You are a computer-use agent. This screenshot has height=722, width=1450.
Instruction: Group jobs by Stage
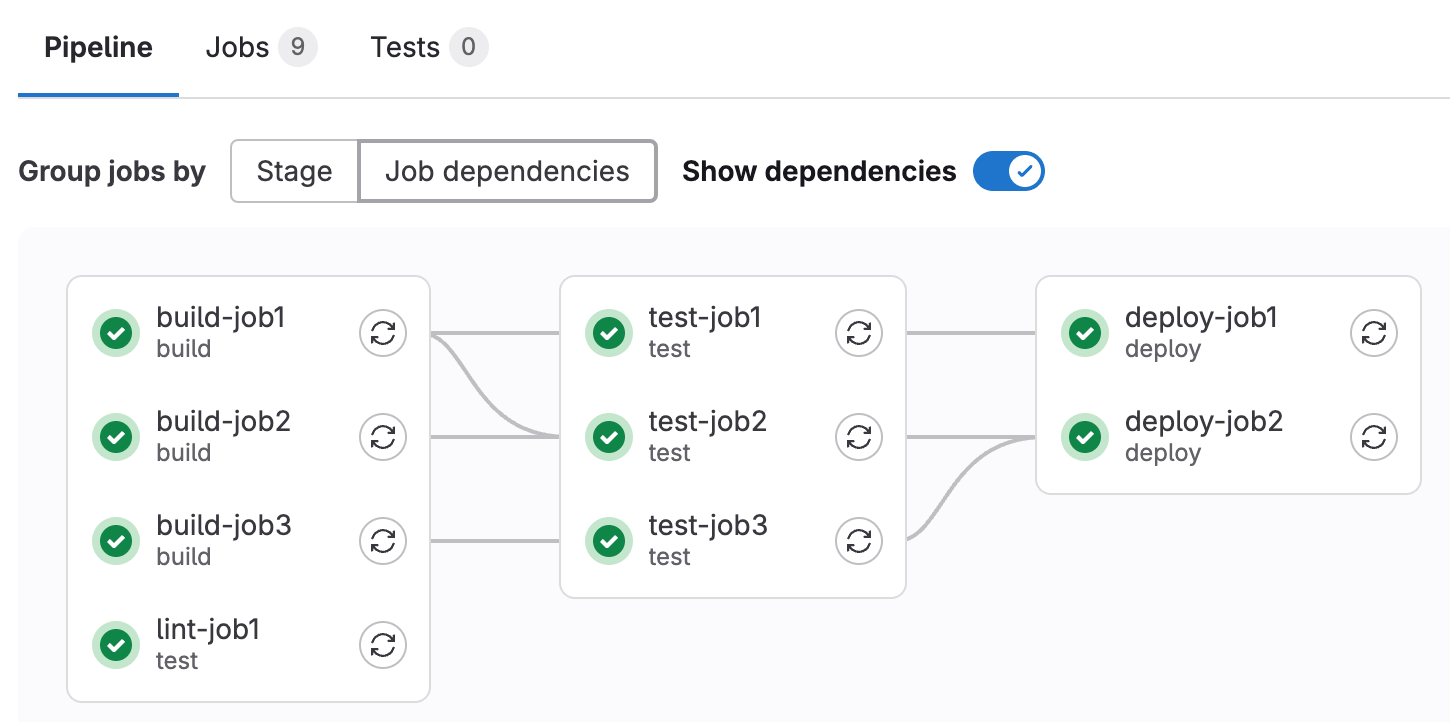click(x=294, y=171)
